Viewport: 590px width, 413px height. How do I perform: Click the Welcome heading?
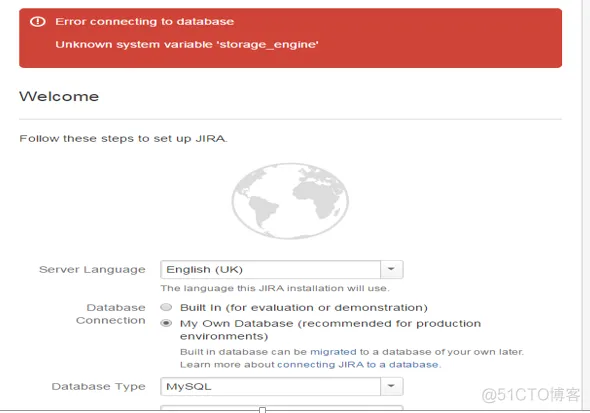click(x=59, y=96)
